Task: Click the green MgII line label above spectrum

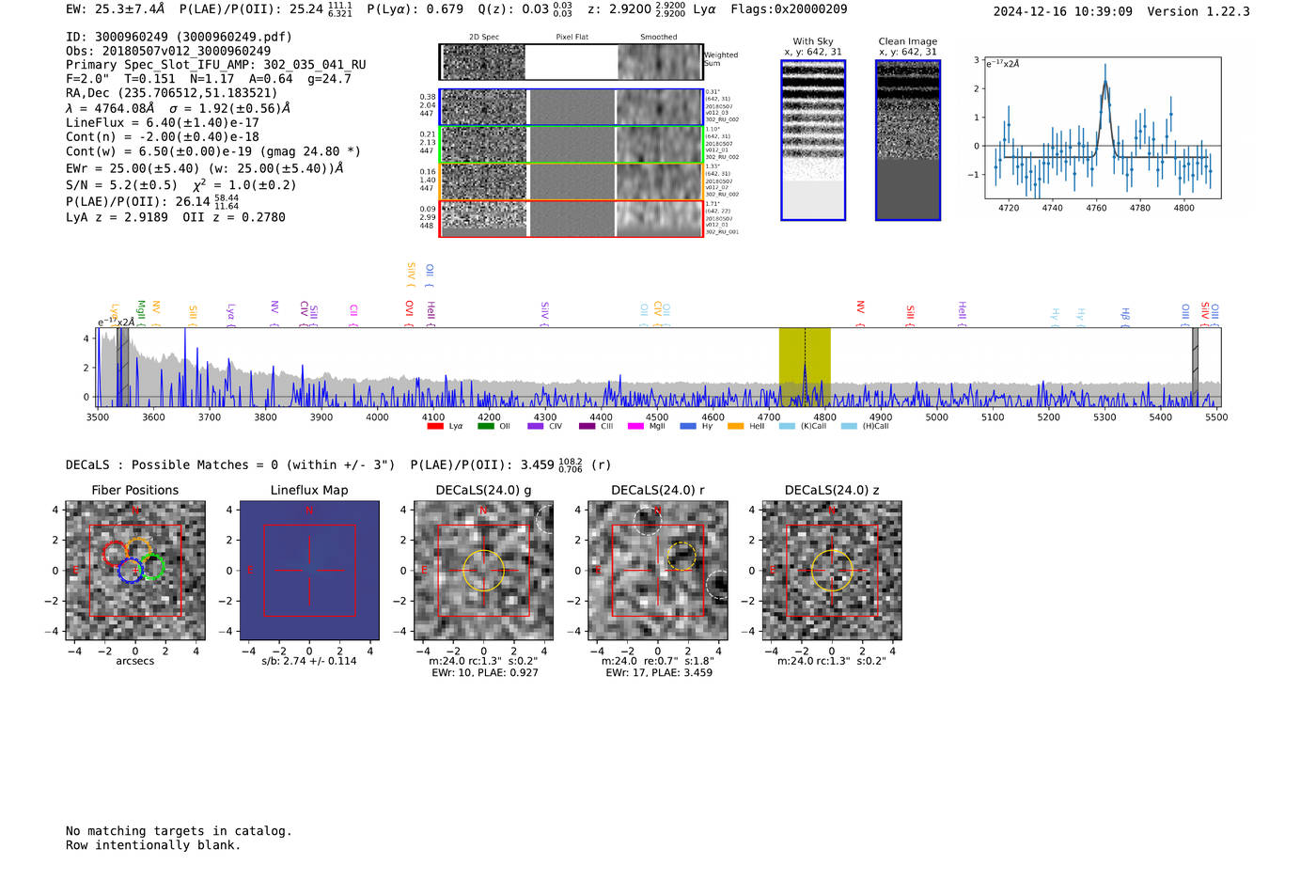Action: (141, 310)
